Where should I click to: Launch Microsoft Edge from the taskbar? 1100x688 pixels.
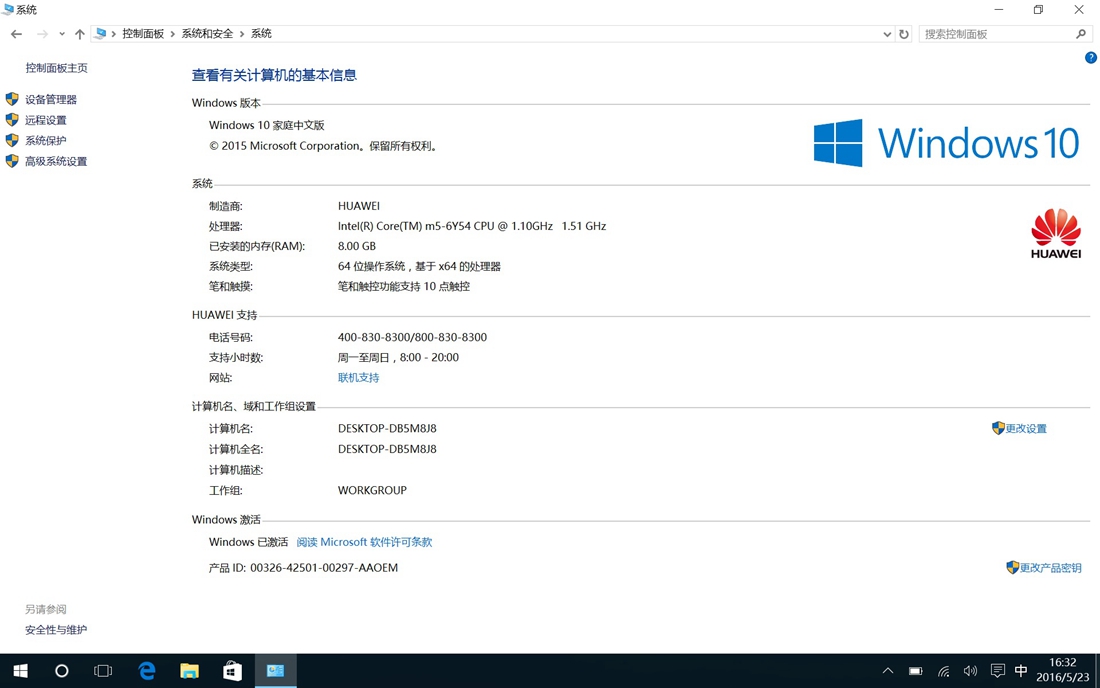[x=147, y=671]
